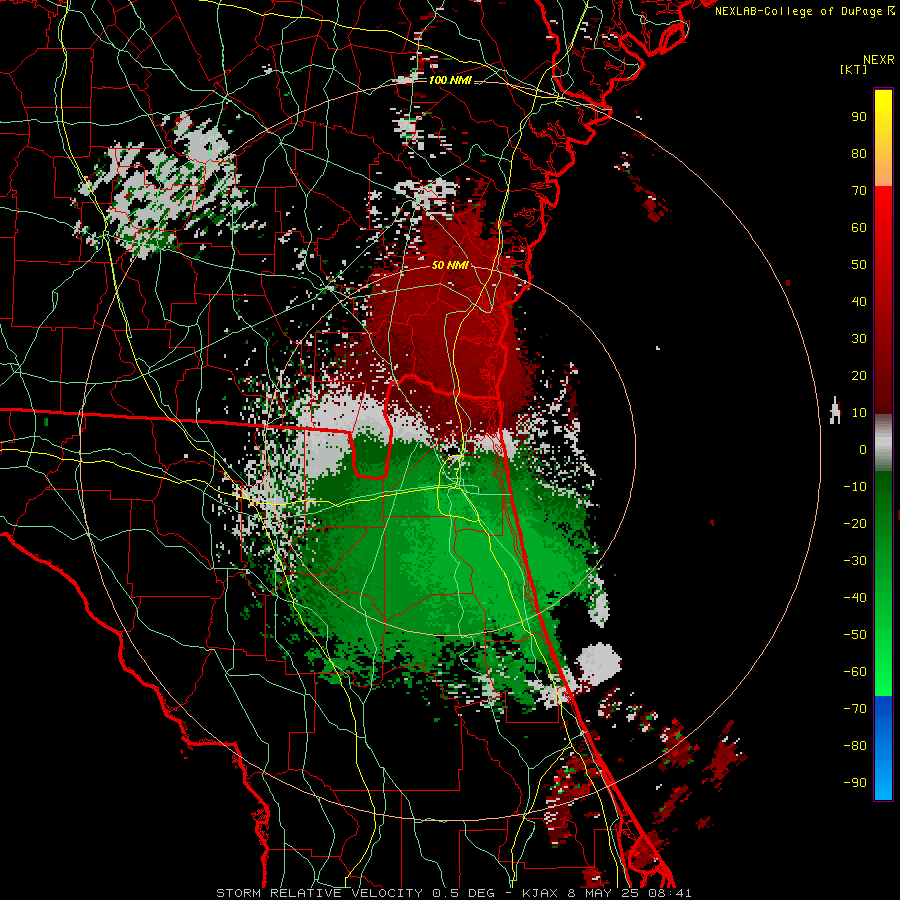Click the -10 scale value
The height and width of the screenshot is (900, 900).
pos(855,487)
